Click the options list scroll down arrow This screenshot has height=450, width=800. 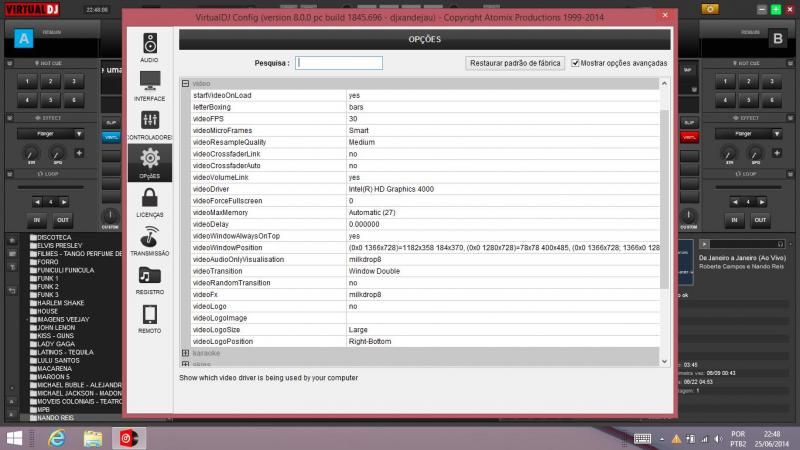[664, 361]
